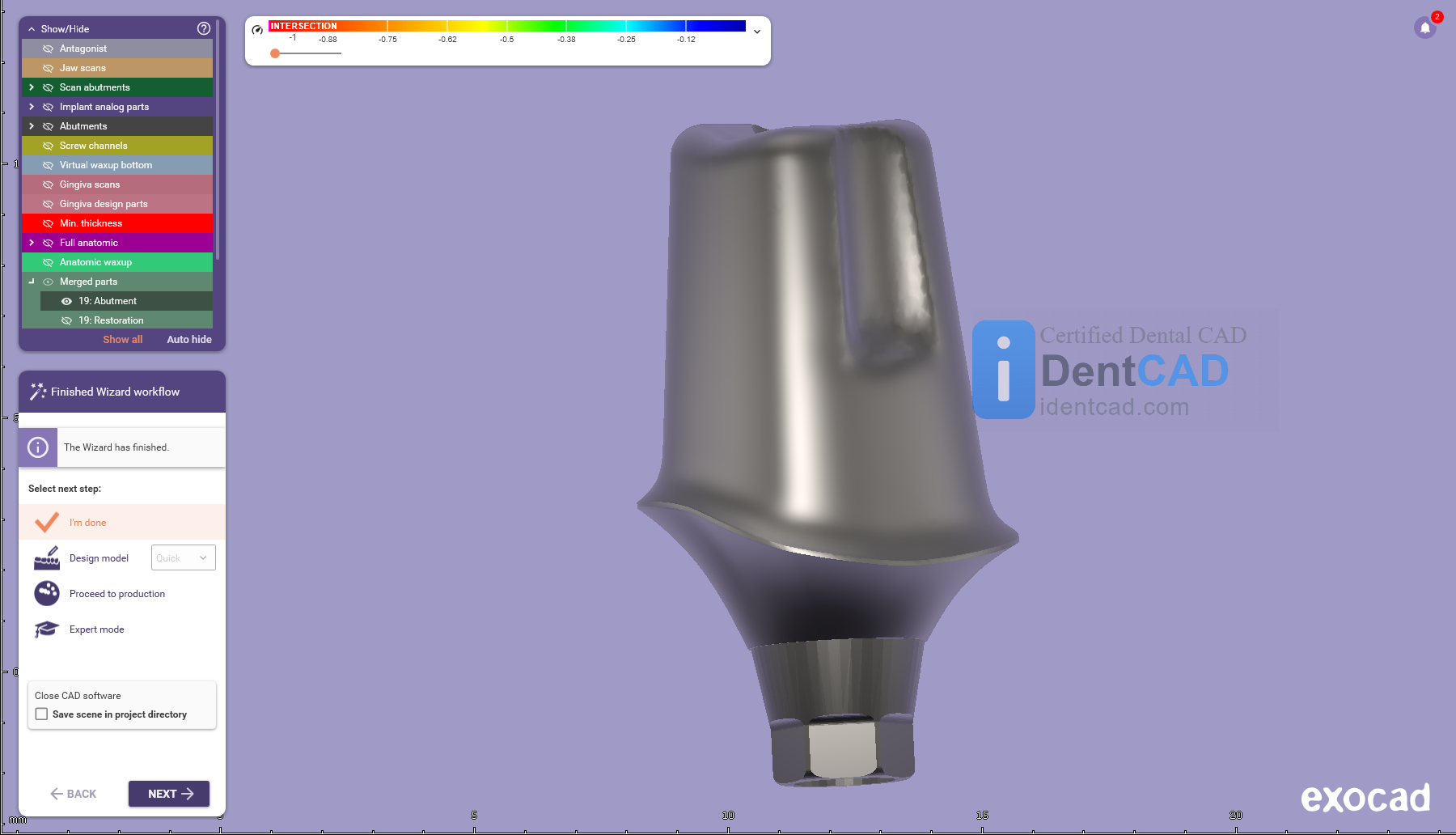Click Show all in Show/Hide panel
The image size is (1456, 835).
[x=122, y=340]
